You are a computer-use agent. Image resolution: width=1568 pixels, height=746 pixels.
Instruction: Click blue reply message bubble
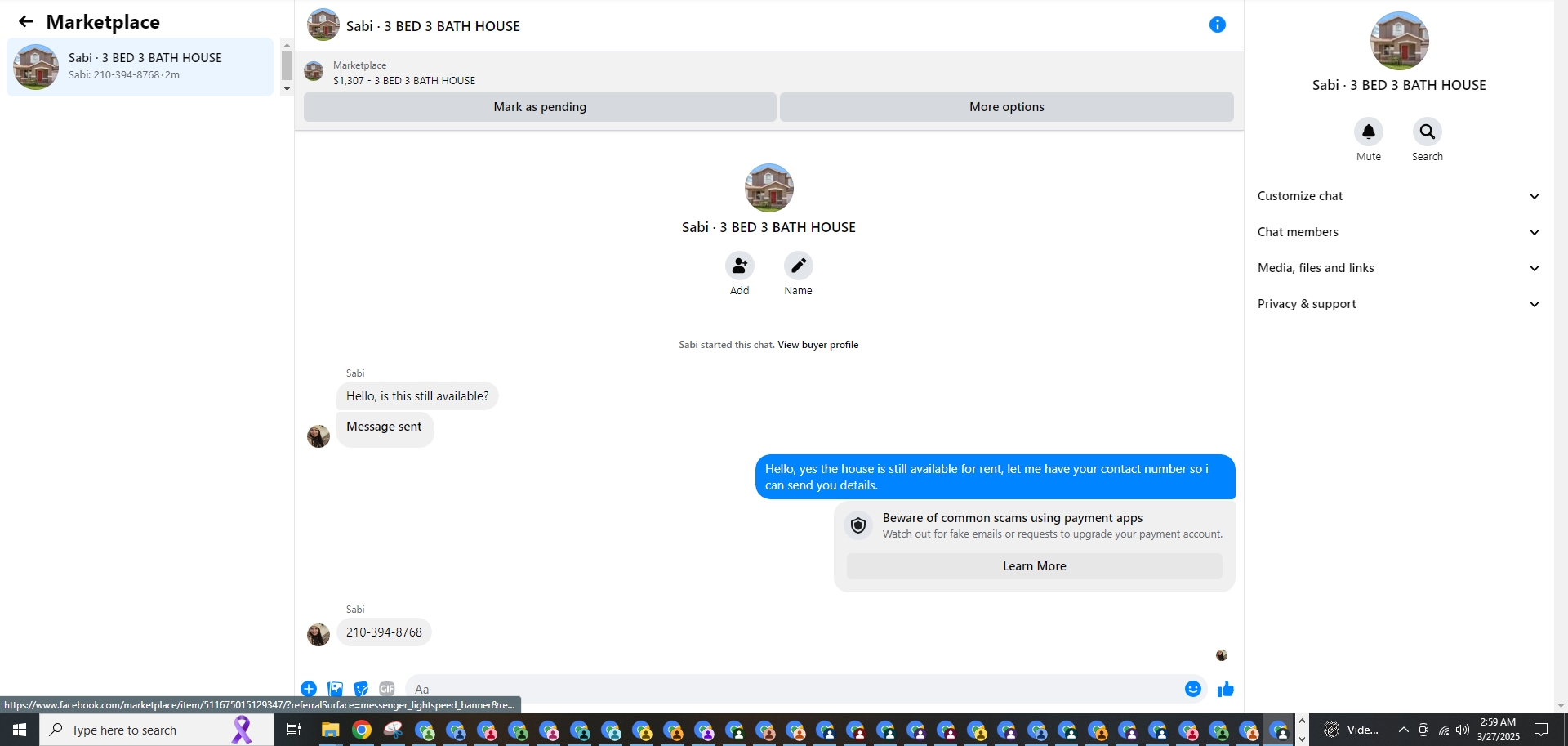995,477
